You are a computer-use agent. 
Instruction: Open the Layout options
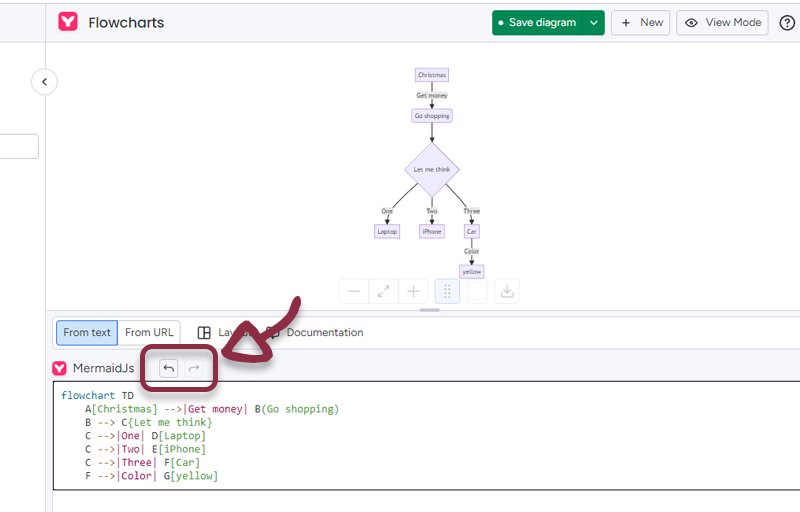click(220, 333)
